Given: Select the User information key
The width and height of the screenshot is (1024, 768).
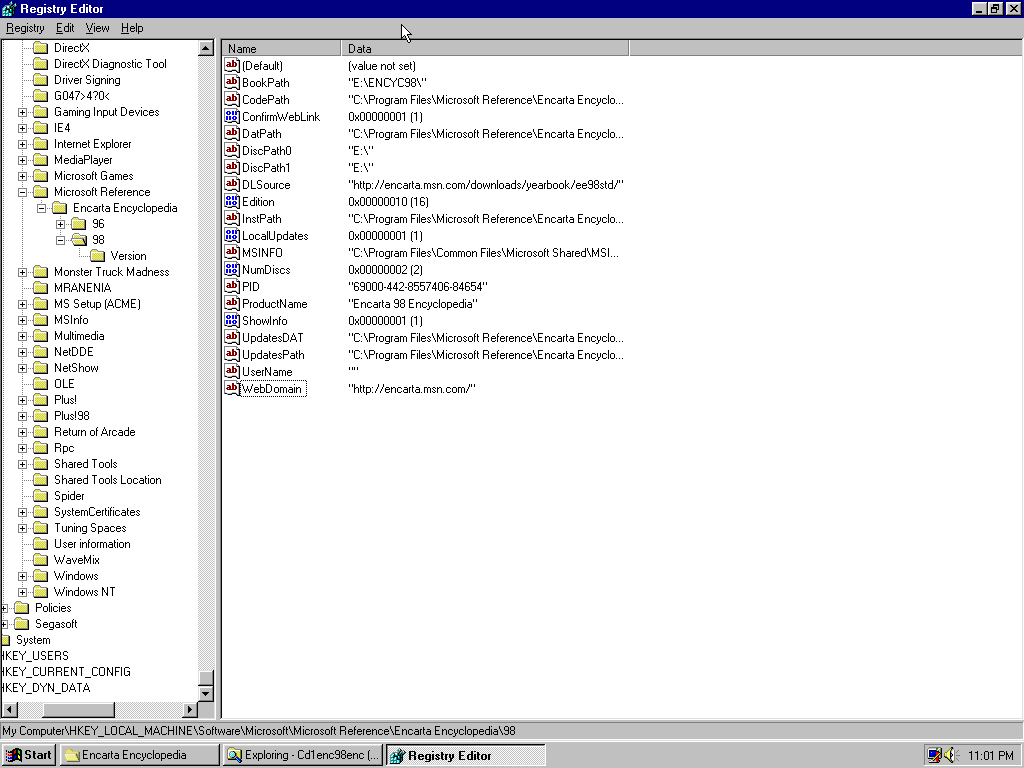Looking at the screenshot, I should [92, 544].
